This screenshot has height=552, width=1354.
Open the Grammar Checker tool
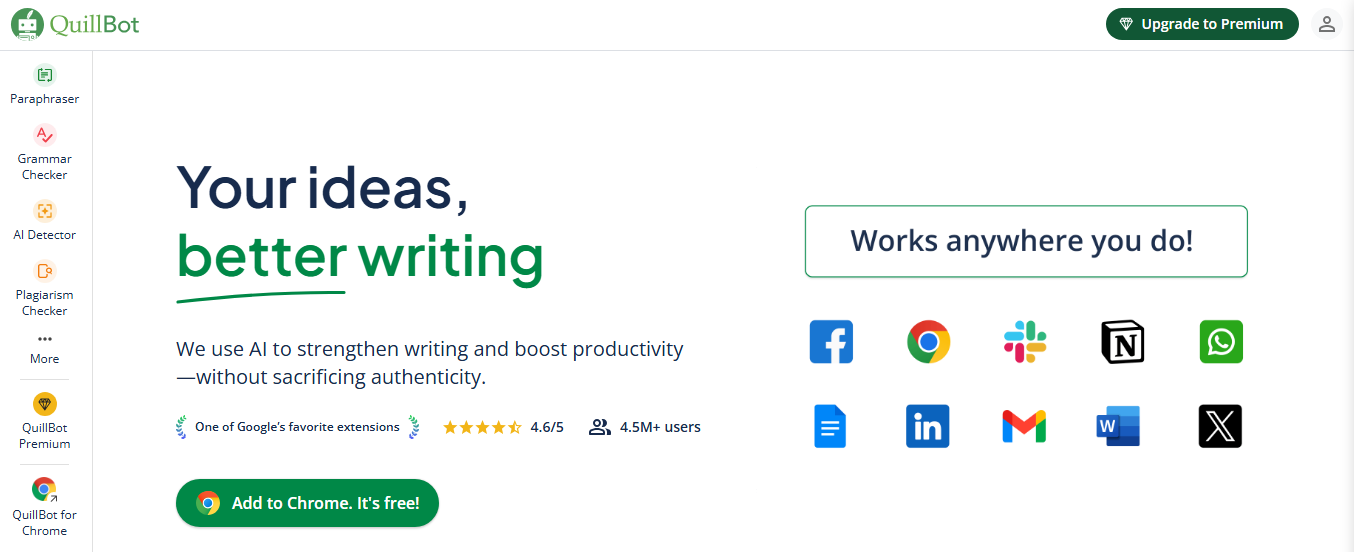pos(45,152)
